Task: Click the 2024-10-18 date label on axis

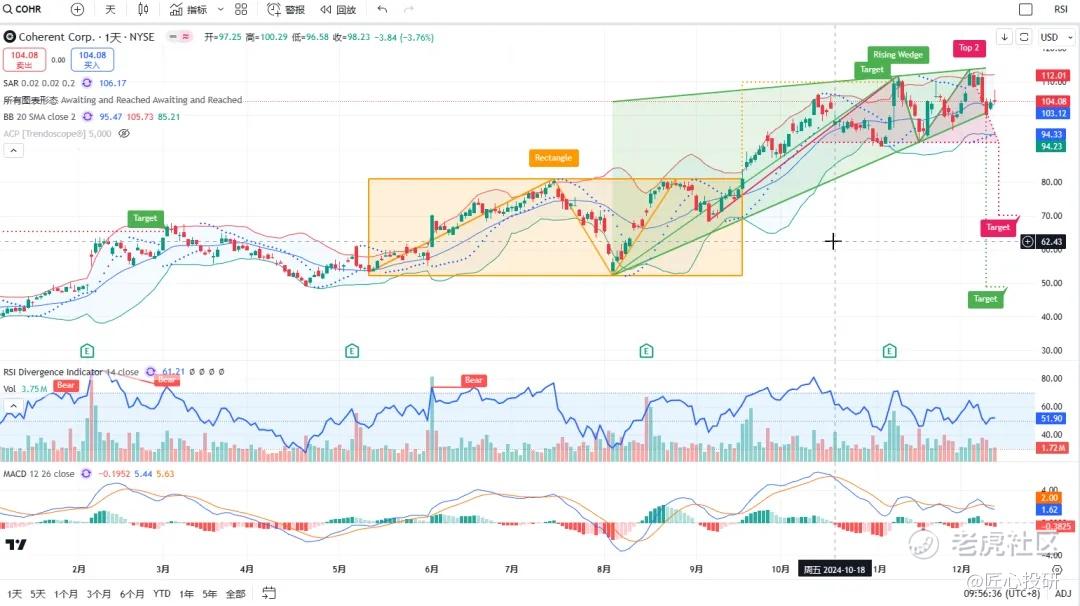Action: point(834,570)
